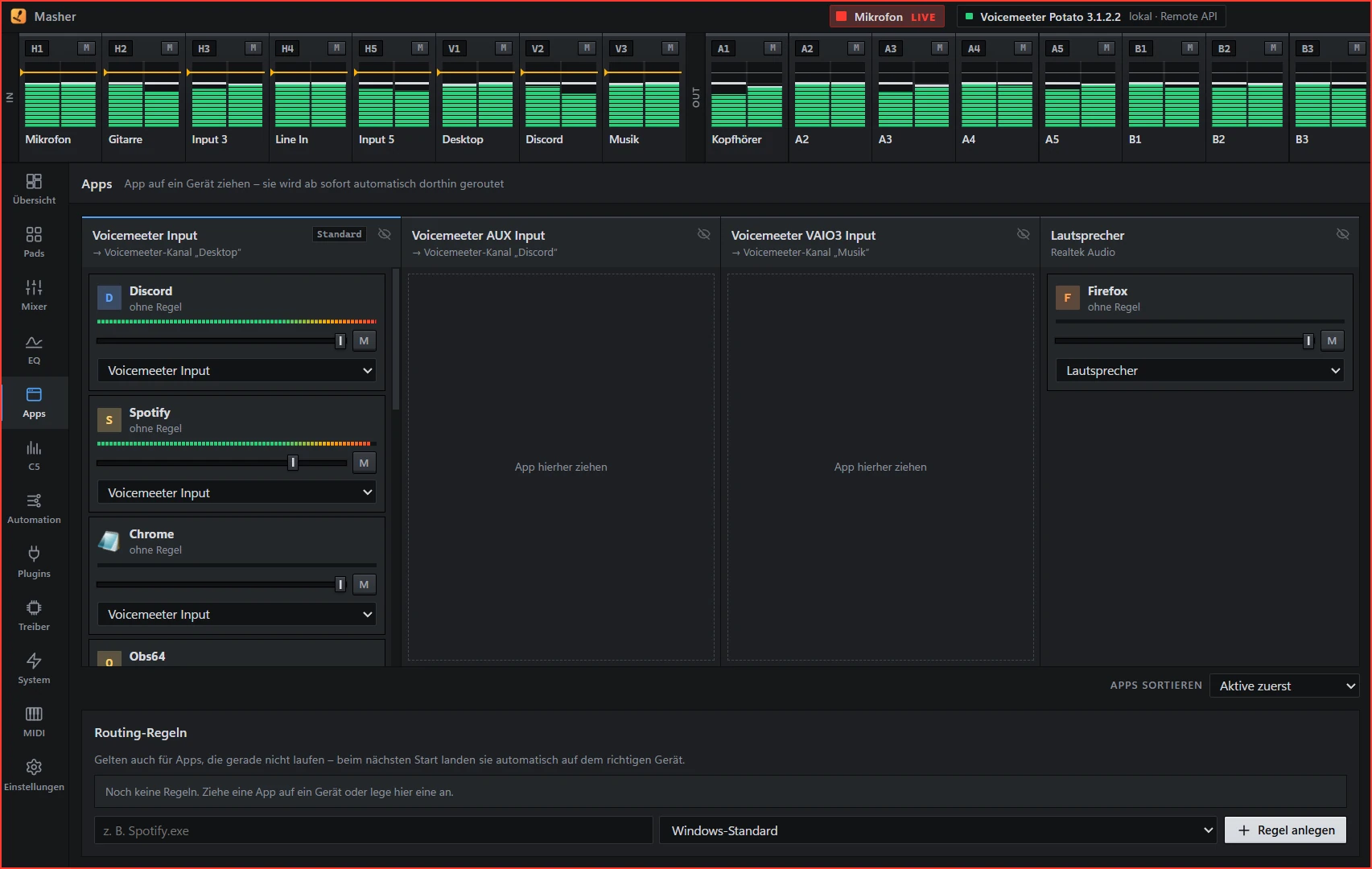The height and width of the screenshot is (869, 1372).
Task: Open the Übersicht sidebar icon
Action: coord(34,189)
